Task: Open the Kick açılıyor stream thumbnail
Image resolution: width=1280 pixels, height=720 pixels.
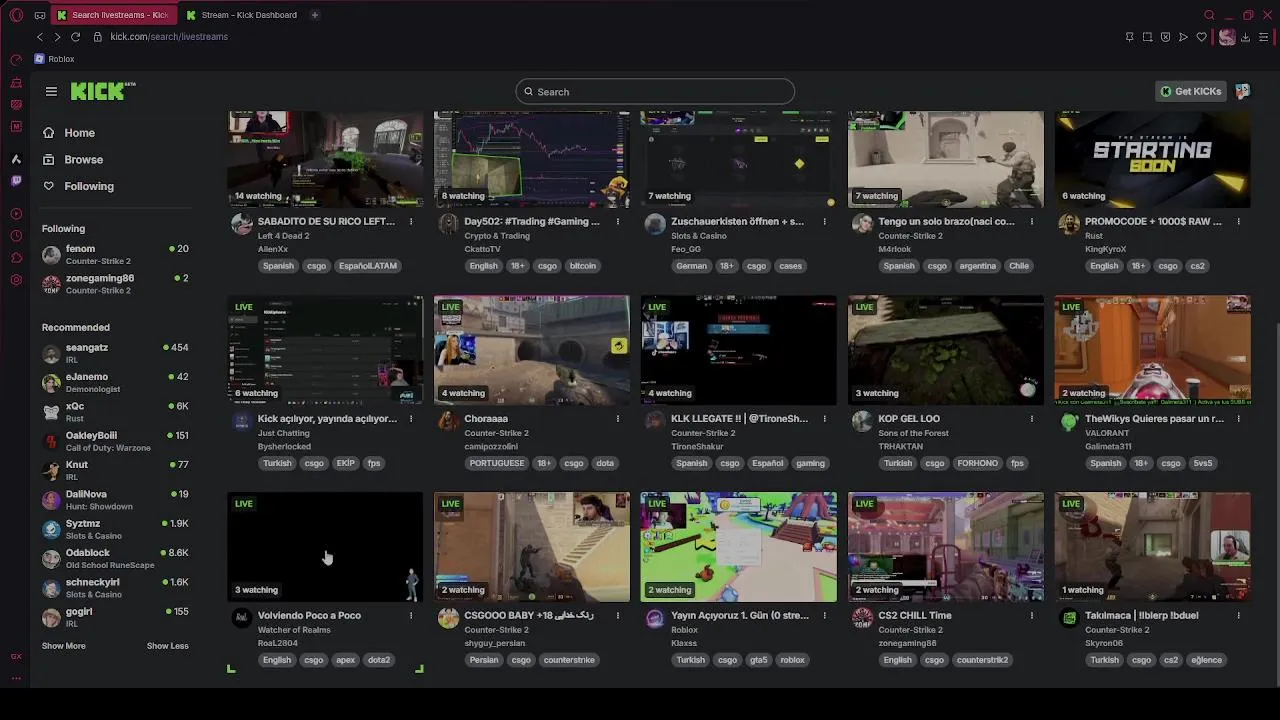Action: point(325,350)
